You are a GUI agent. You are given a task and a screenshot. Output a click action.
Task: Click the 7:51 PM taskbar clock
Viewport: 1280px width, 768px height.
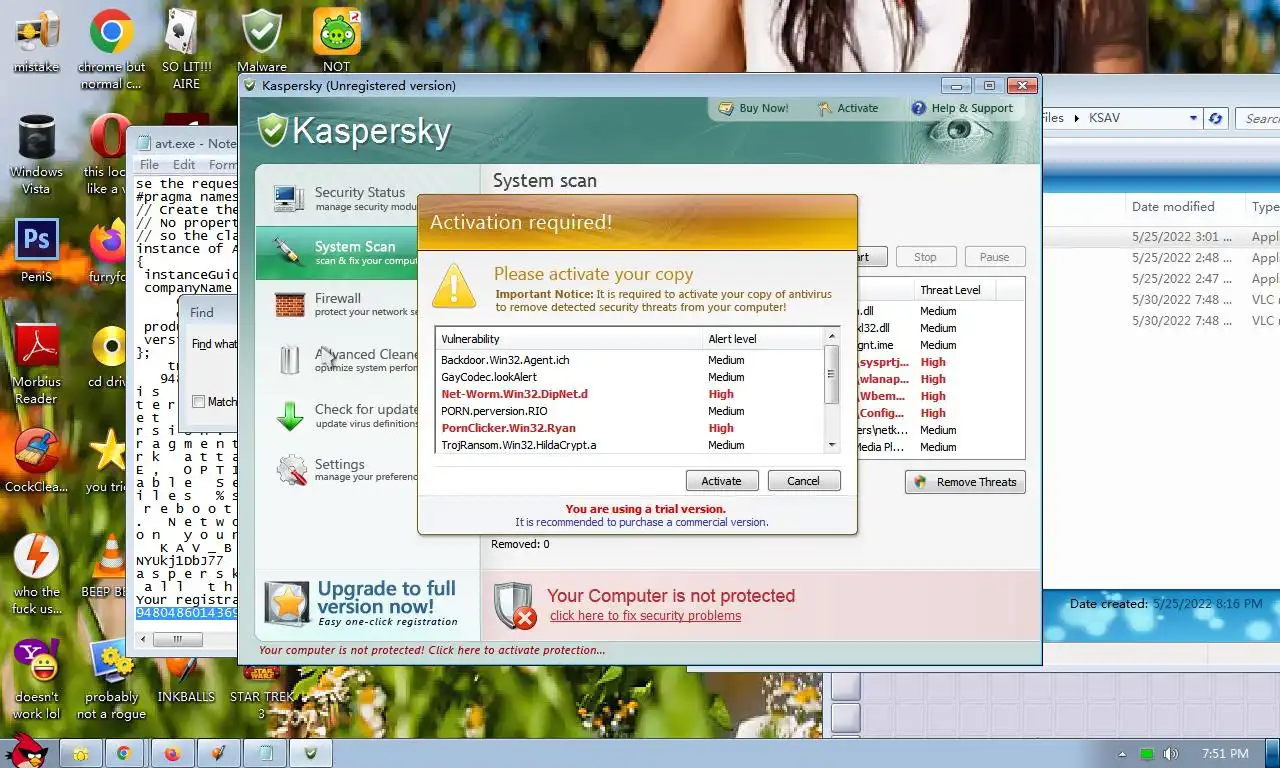pos(1225,754)
